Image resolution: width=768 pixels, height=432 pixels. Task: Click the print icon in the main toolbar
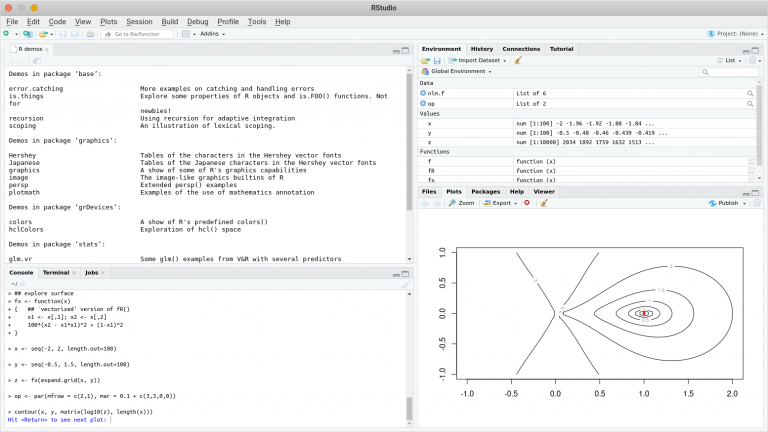[x=90, y=34]
